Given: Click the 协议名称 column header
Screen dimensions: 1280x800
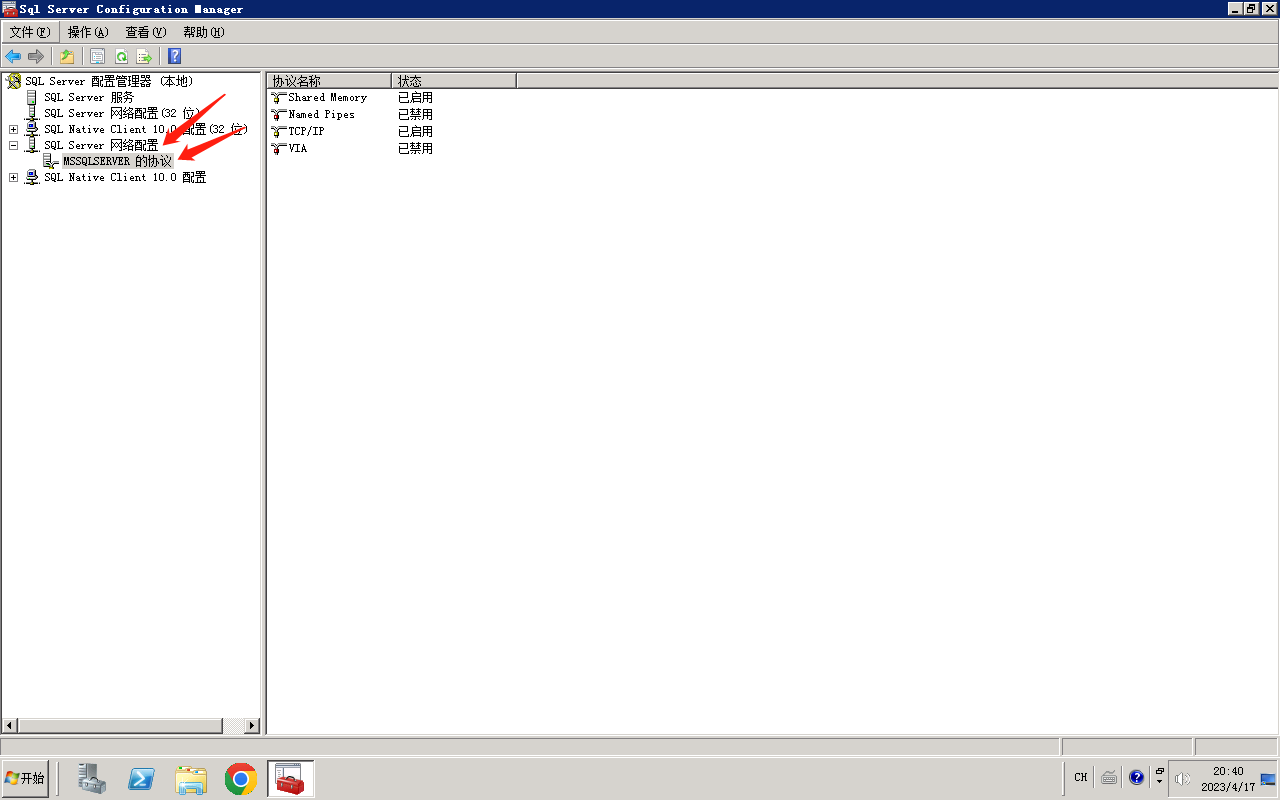Looking at the screenshot, I should (328, 81).
